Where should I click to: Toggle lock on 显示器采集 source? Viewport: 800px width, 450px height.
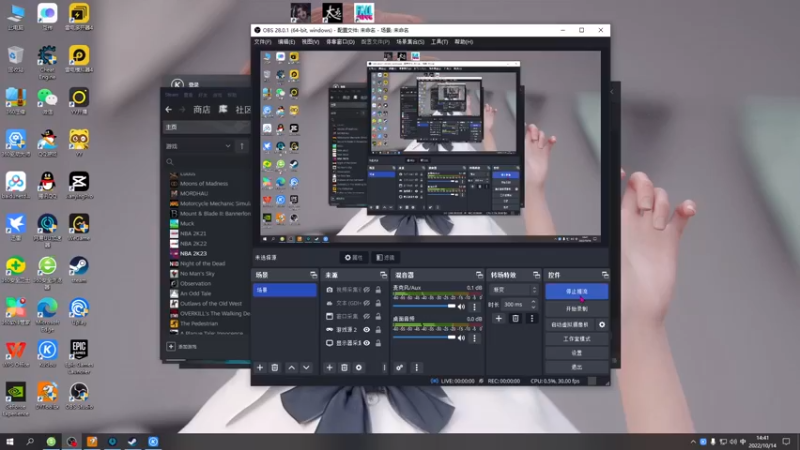point(378,343)
